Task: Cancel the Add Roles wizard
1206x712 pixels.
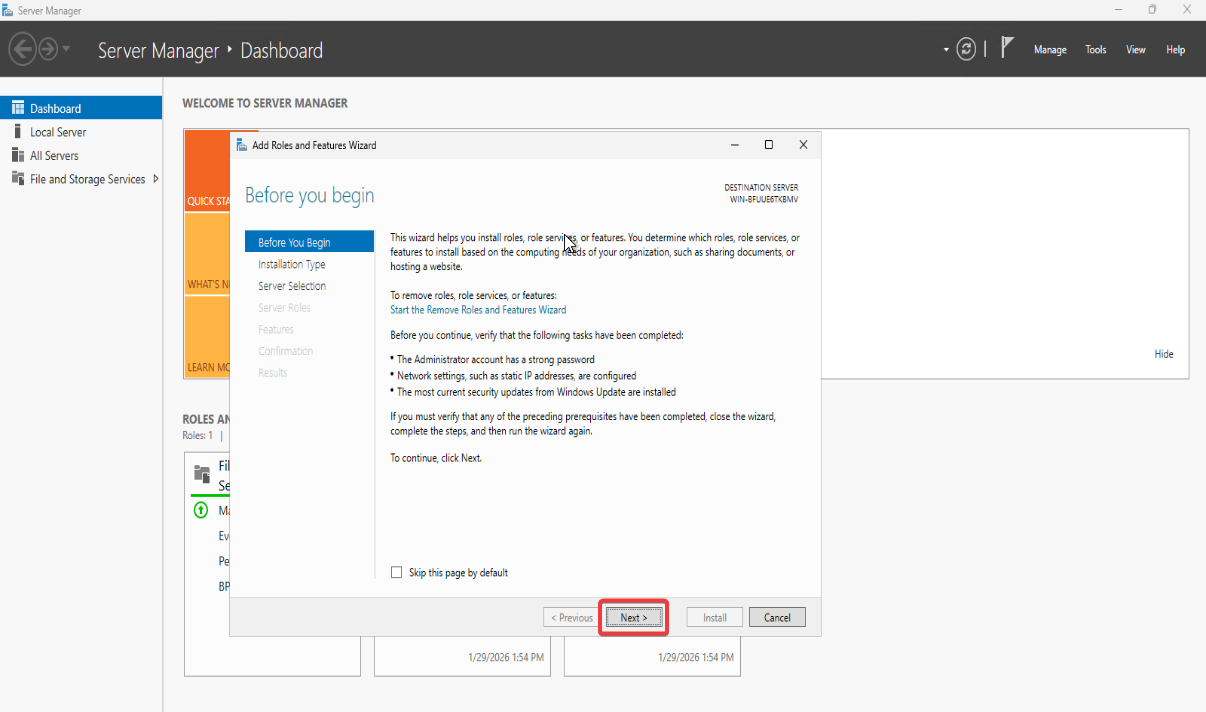Action: (x=777, y=618)
